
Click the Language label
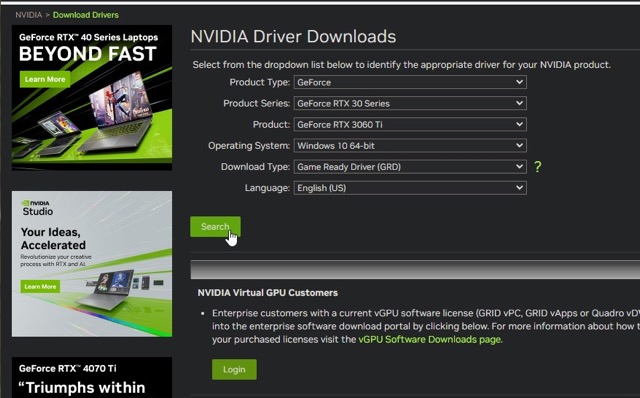pyautogui.click(x=267, y=188)
